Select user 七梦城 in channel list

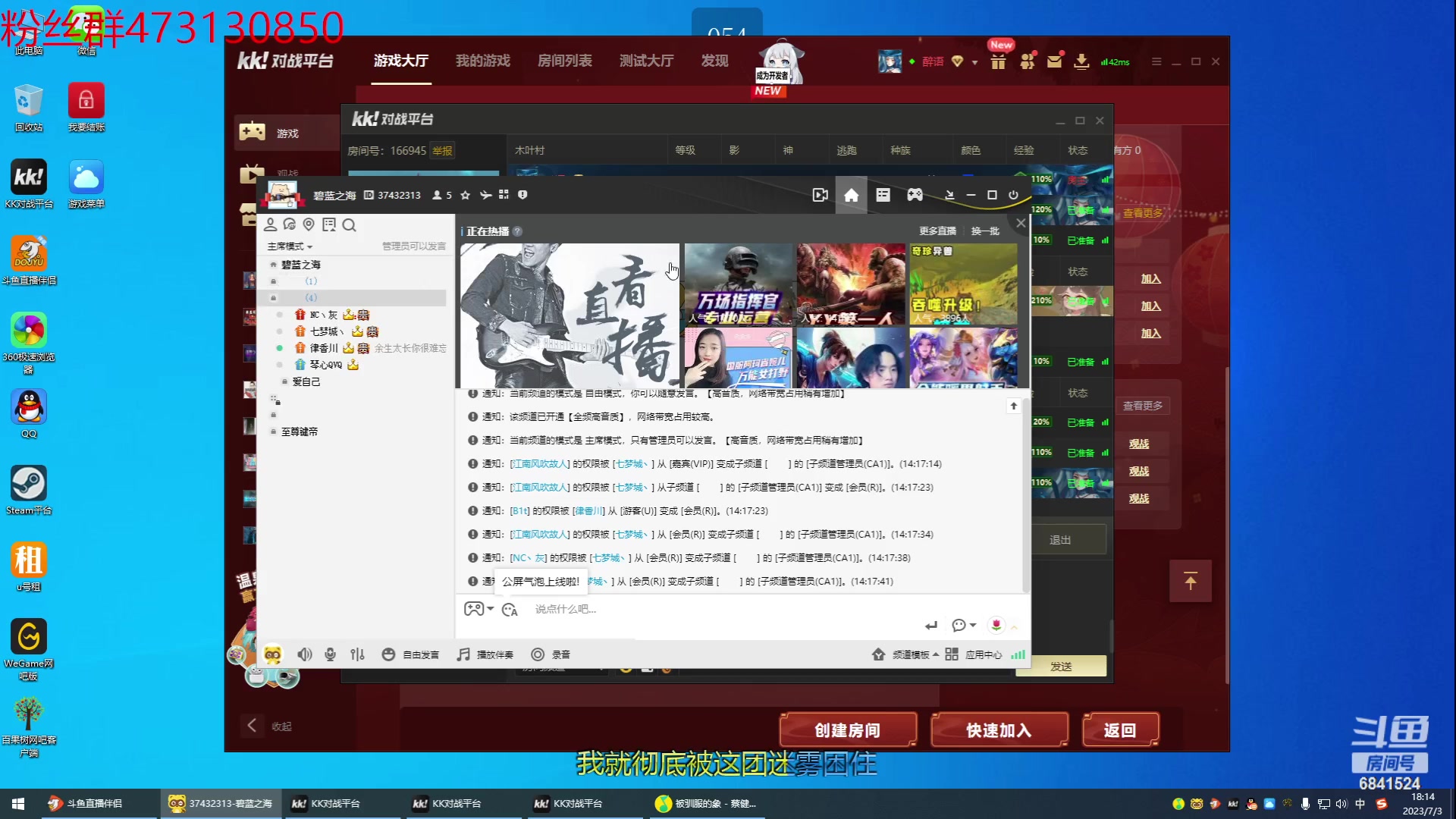pos(326,331)
